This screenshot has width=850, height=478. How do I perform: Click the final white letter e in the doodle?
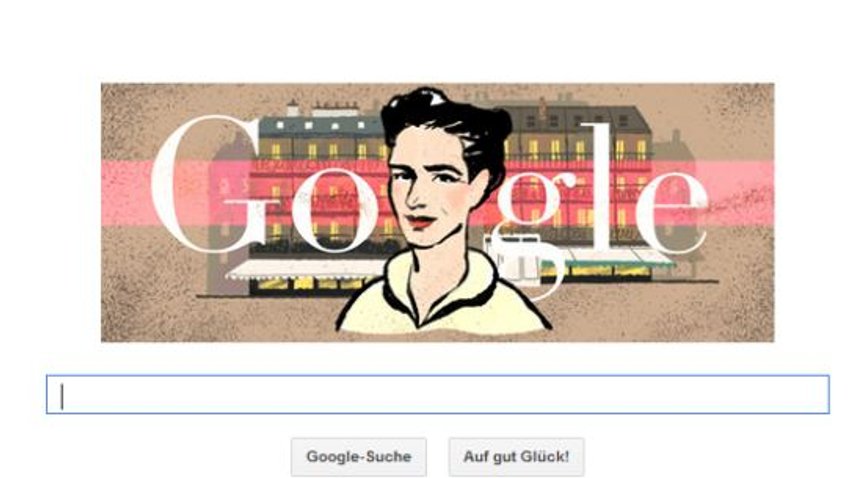pos(672,212)
